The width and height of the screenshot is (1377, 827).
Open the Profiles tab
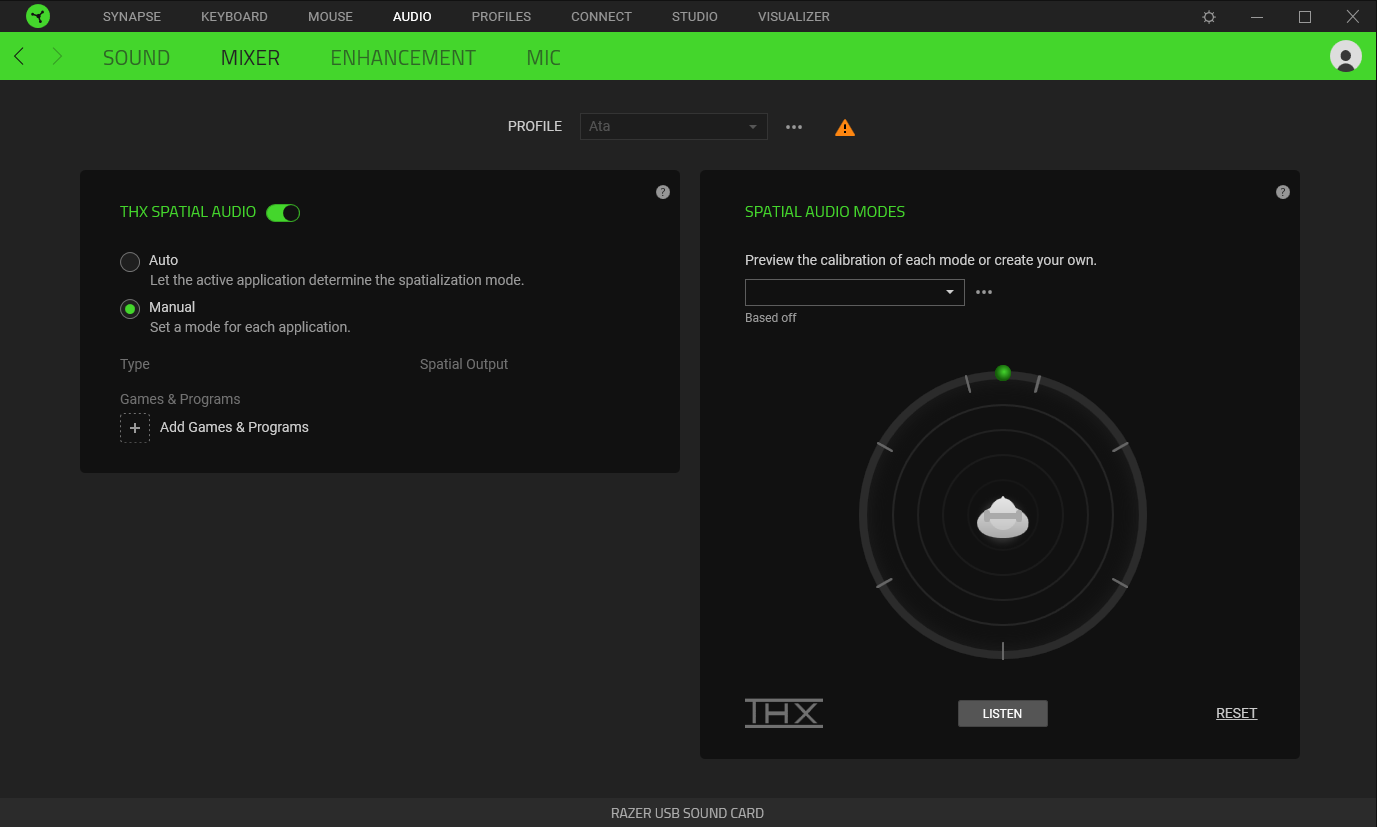coord(501,17)
